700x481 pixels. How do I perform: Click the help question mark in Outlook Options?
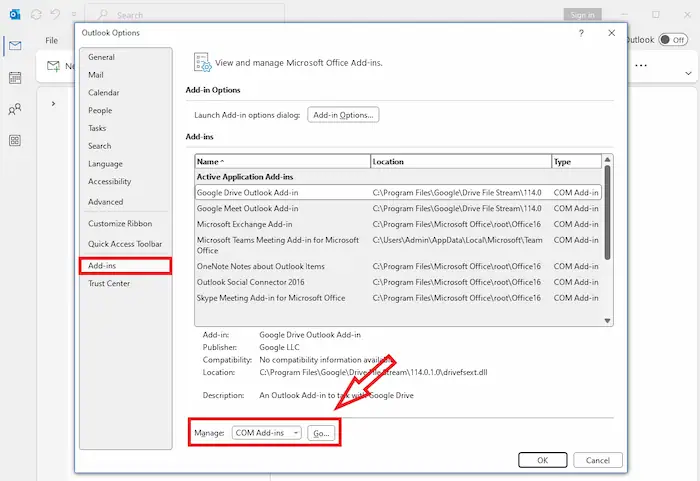point(581,33)
